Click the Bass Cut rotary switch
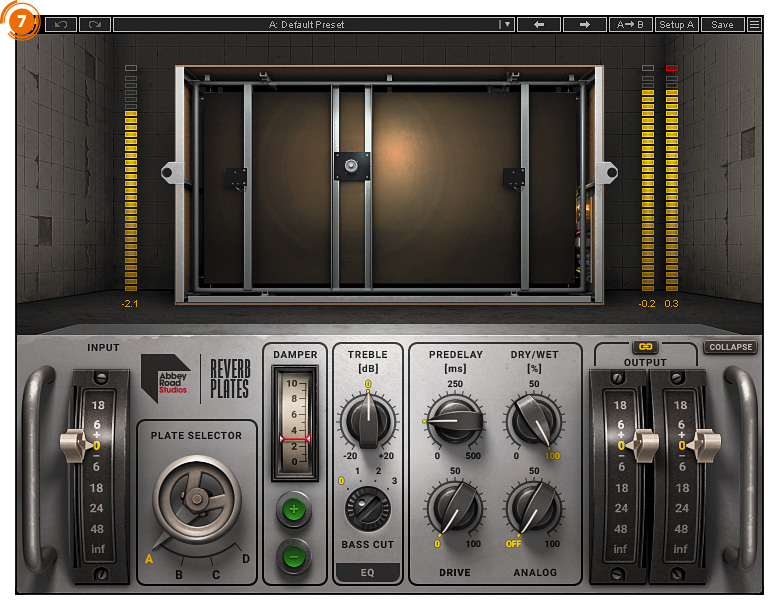 click(x=368, y=509)
